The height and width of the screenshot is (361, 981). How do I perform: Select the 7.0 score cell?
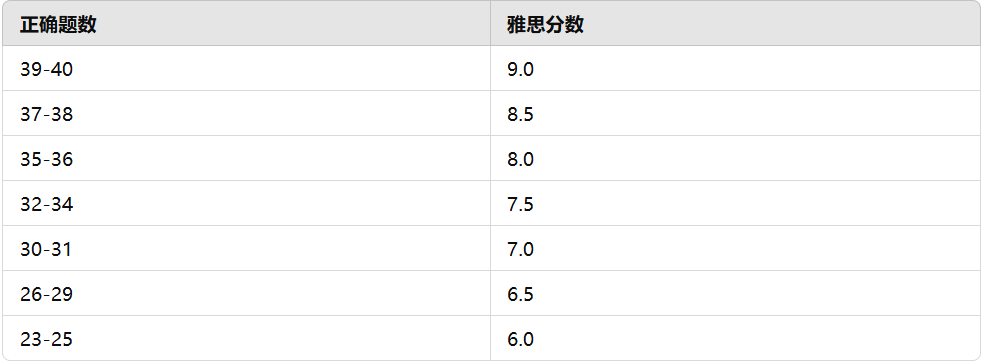tap(734, 248)
